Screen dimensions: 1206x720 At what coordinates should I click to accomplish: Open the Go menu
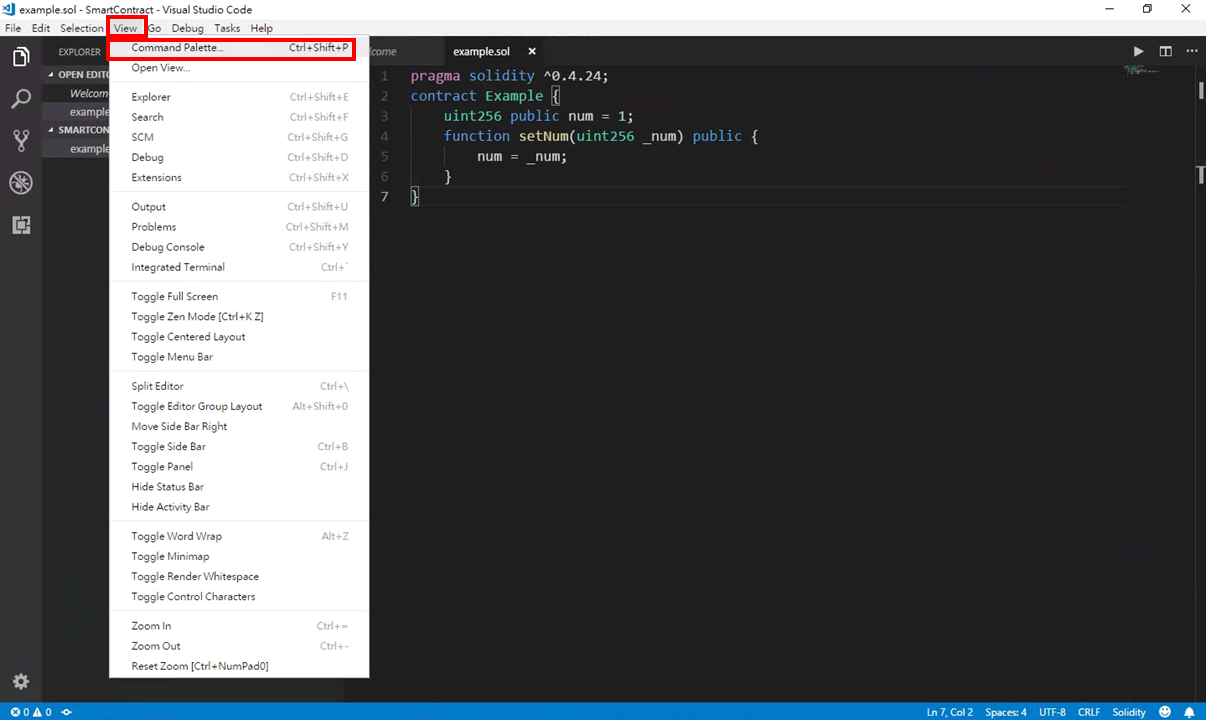[x=155, y=28]
